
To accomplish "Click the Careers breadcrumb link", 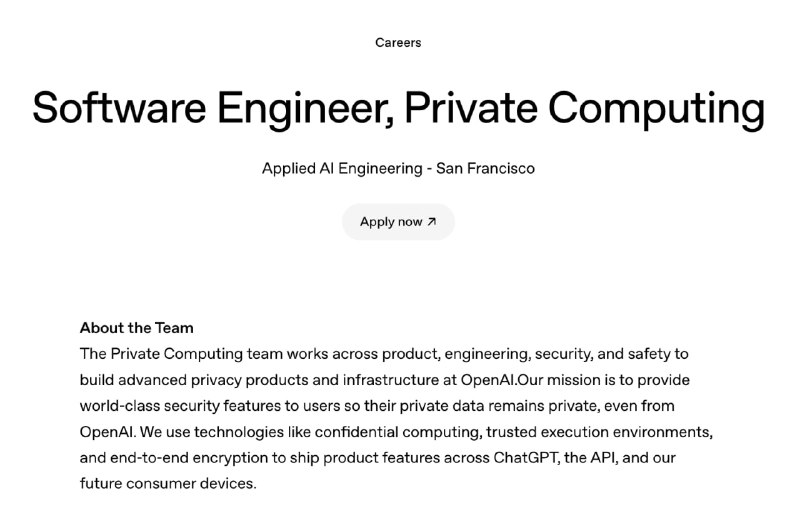I will [398, 42].
